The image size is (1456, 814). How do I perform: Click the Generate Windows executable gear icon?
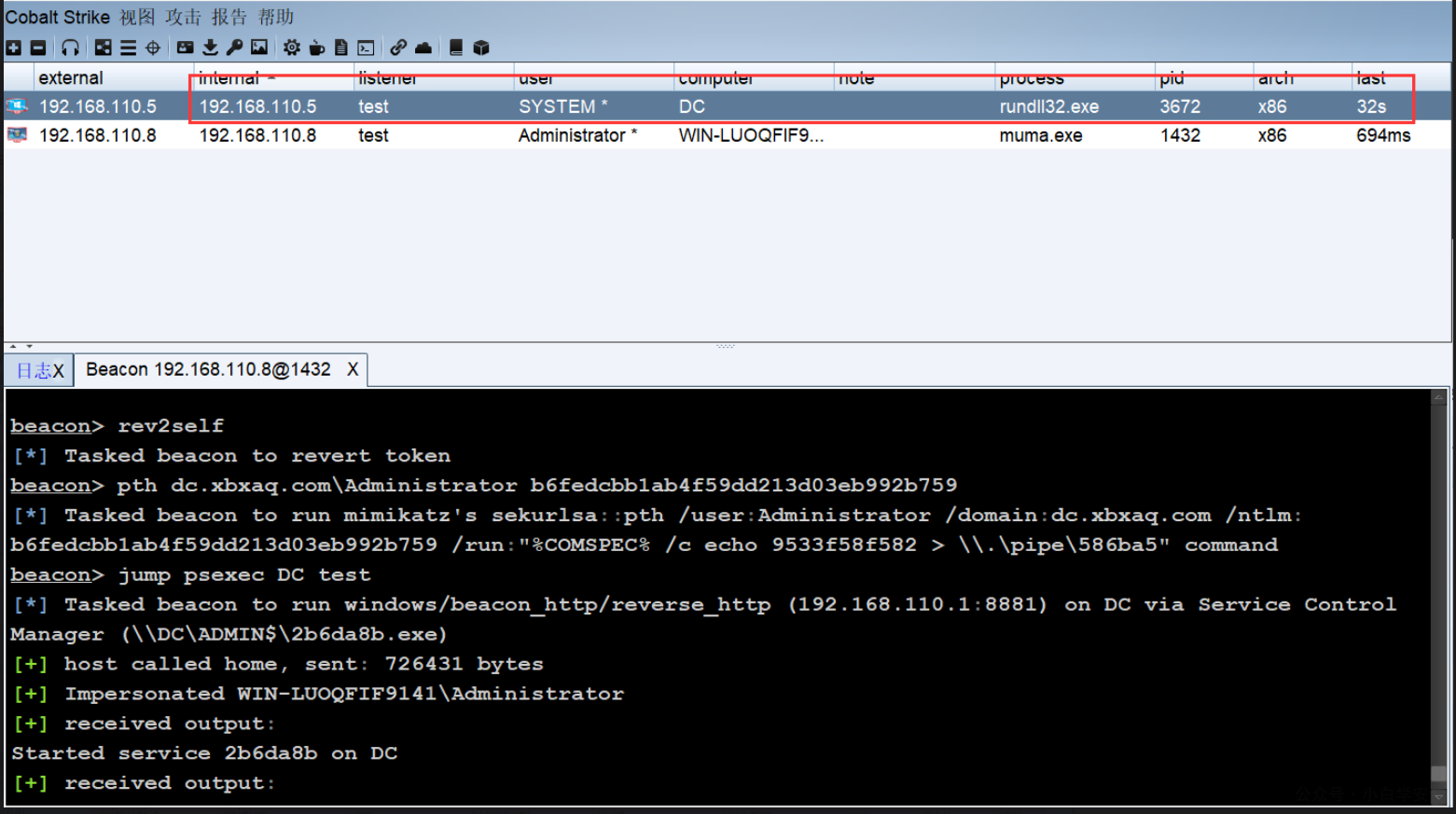(292, 48)
